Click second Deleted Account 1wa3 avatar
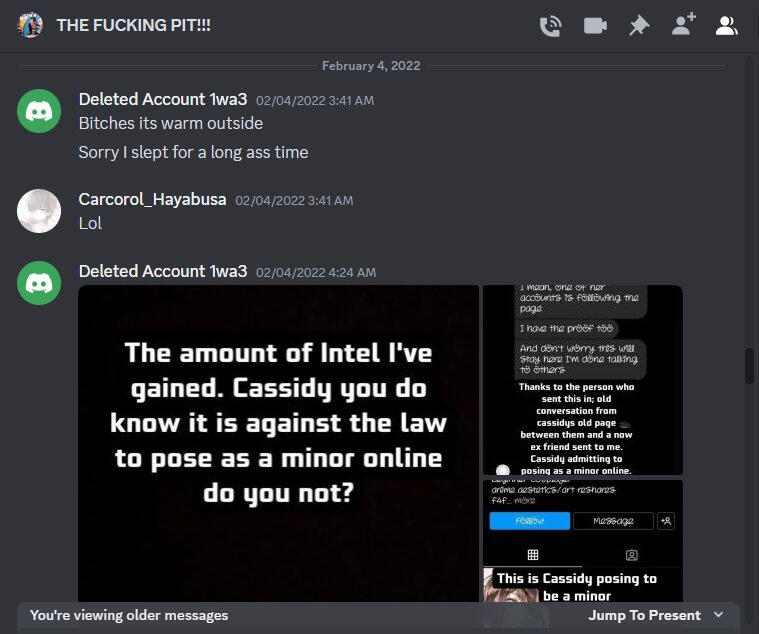 pos(39,283)
